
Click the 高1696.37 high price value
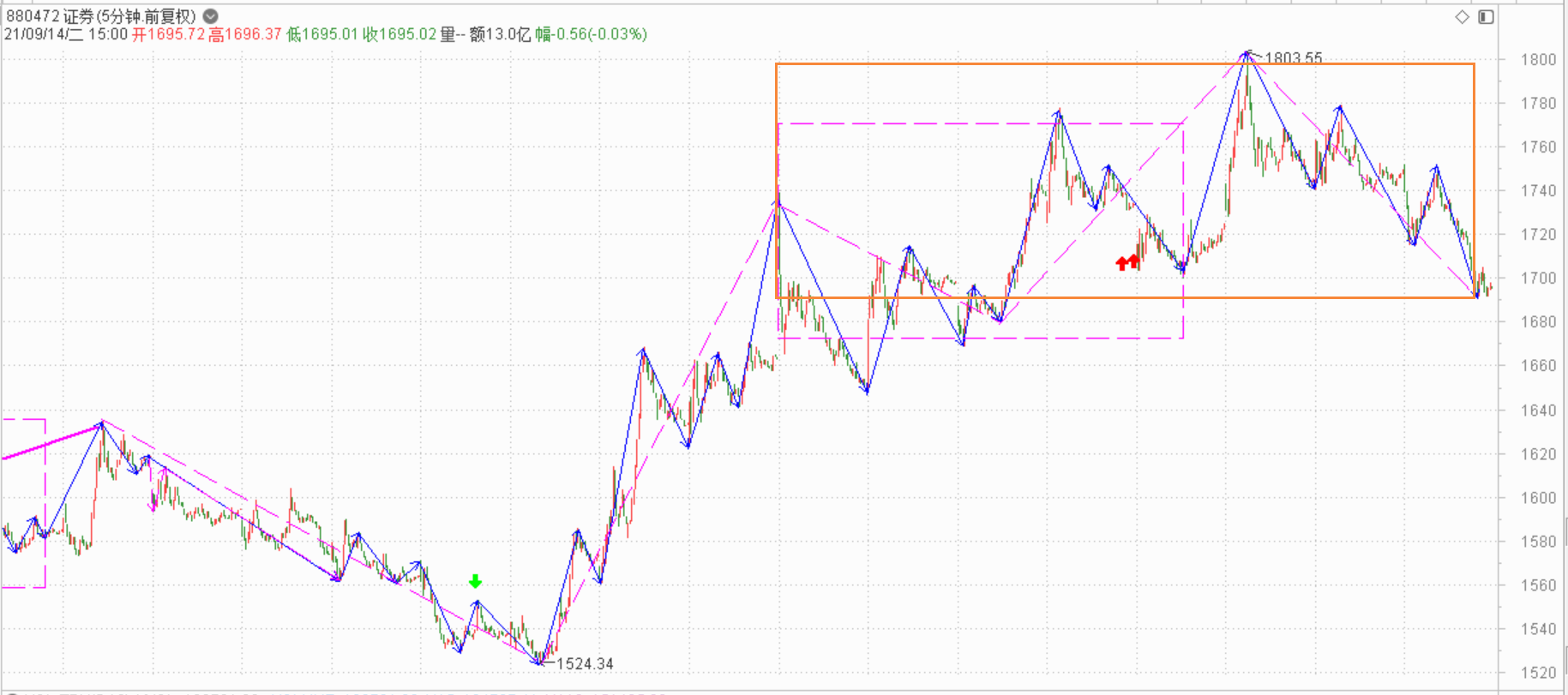tap(245, 34)
